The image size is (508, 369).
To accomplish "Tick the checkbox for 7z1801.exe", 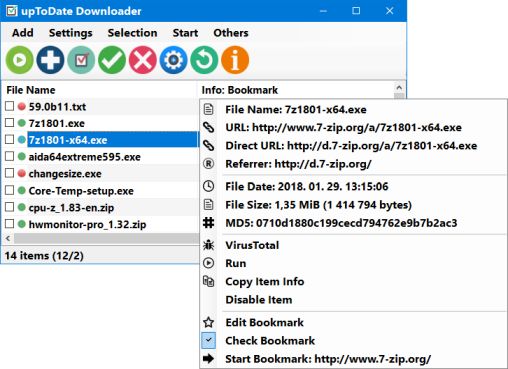I will (10, 123).
